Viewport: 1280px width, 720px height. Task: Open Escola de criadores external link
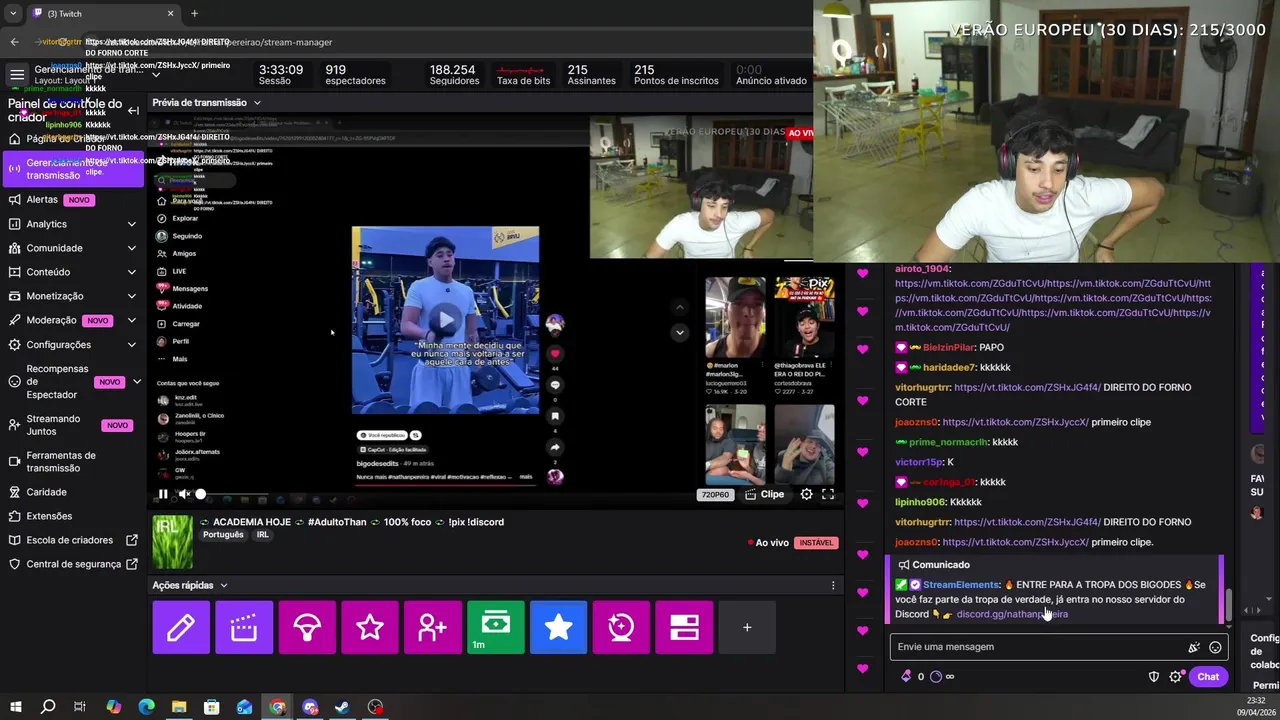(72, 540)
